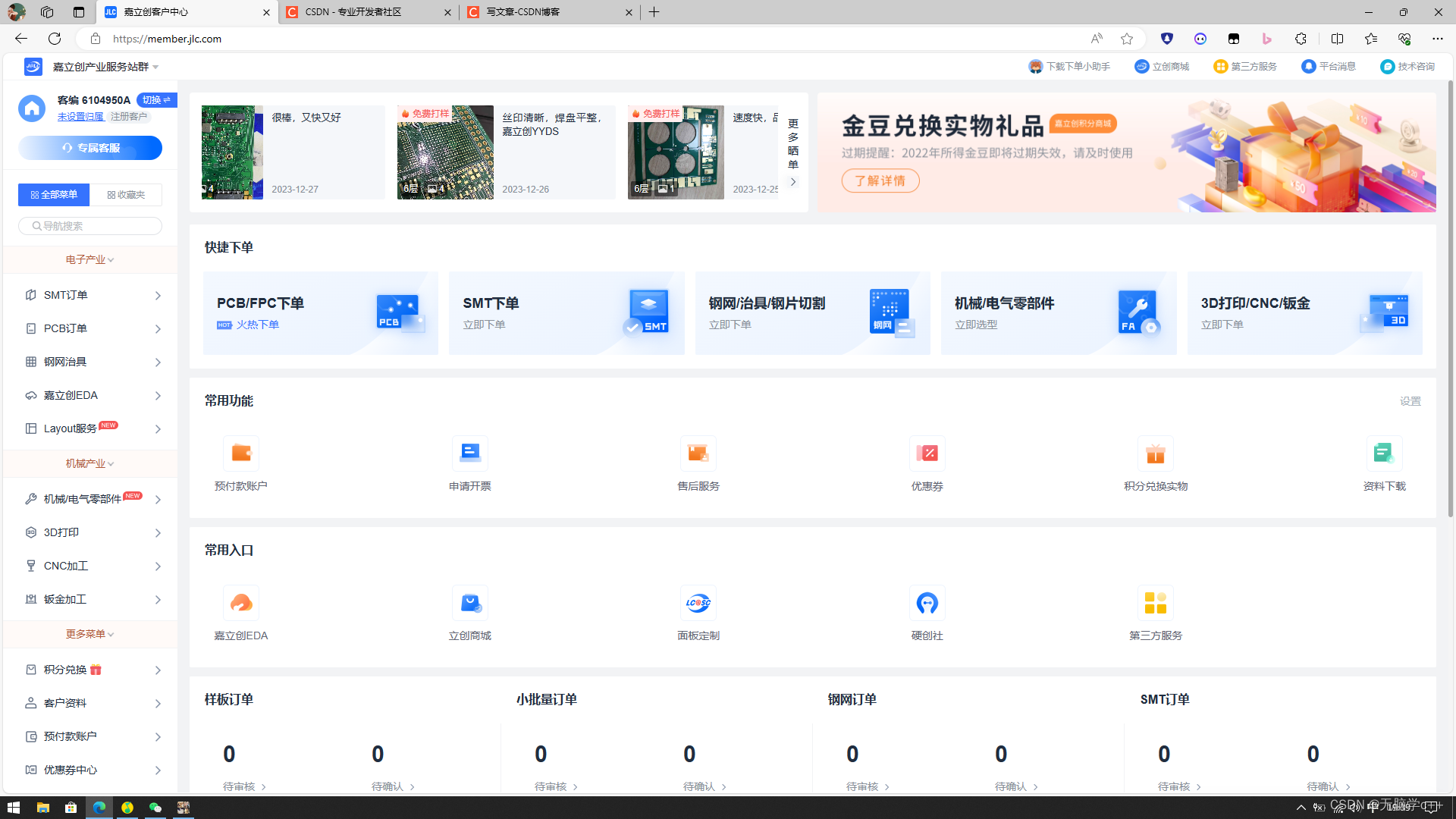The image size is (1456, 819).
Task: Select the 全部菜单 view
Action: click(x=54, y=195)
